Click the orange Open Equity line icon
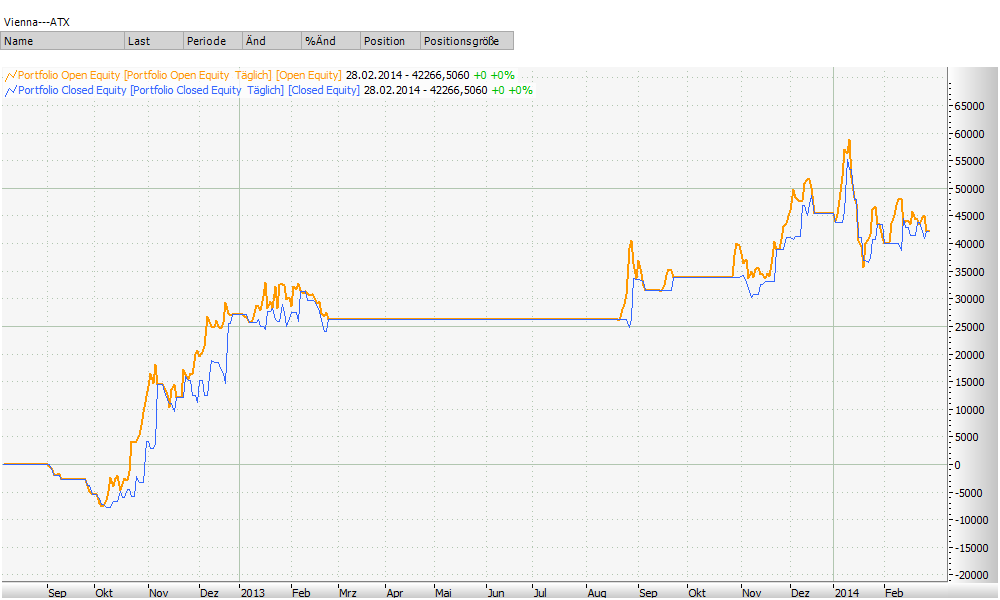1000x600 pixels. [x=11, y=75]
